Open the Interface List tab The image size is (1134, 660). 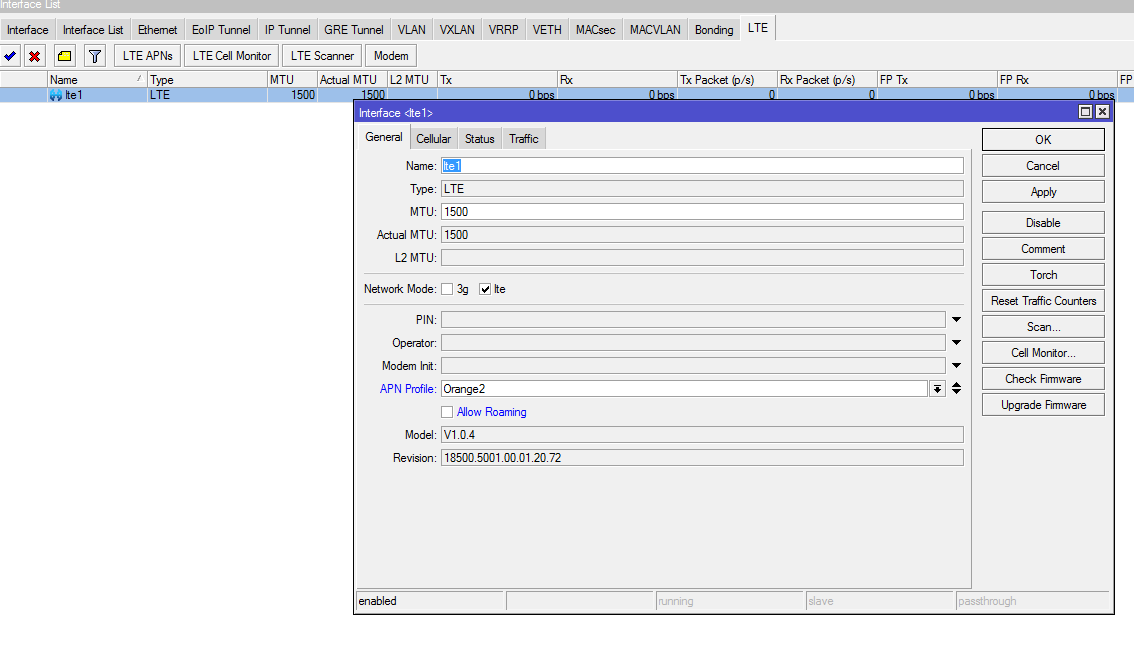pos(93,30)
